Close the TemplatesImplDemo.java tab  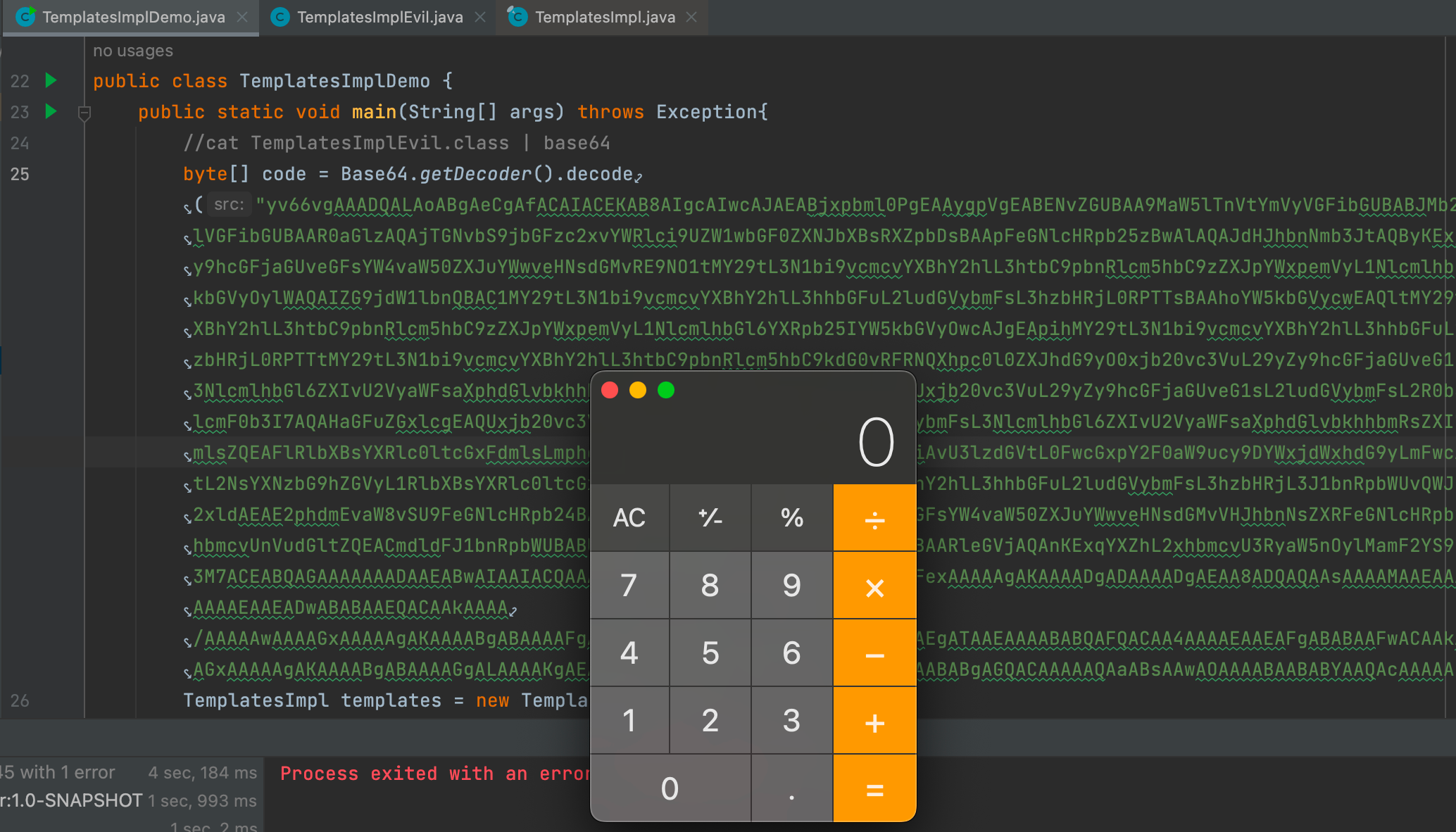(242, 17)
